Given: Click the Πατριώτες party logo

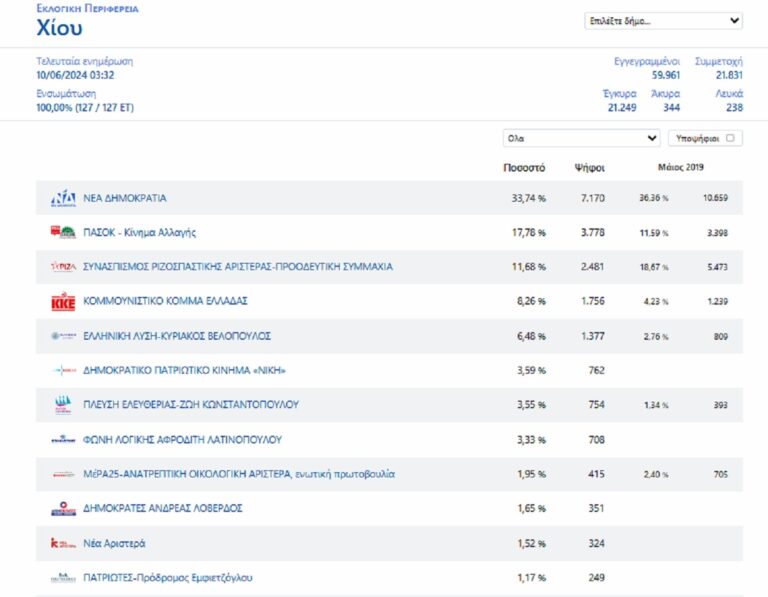Looking at the screenshot, I should tap(63, 578).
